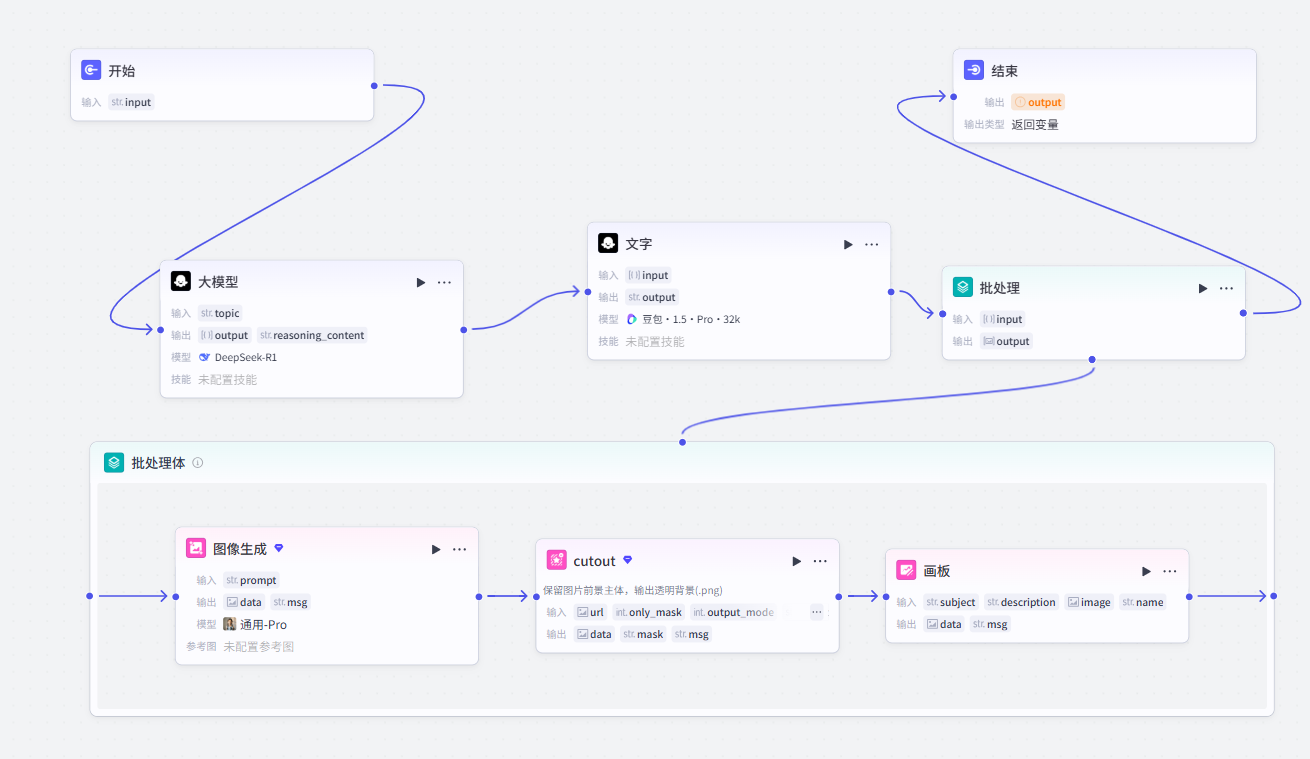Run the 大模型 node with play icon

tap(421, 282)
